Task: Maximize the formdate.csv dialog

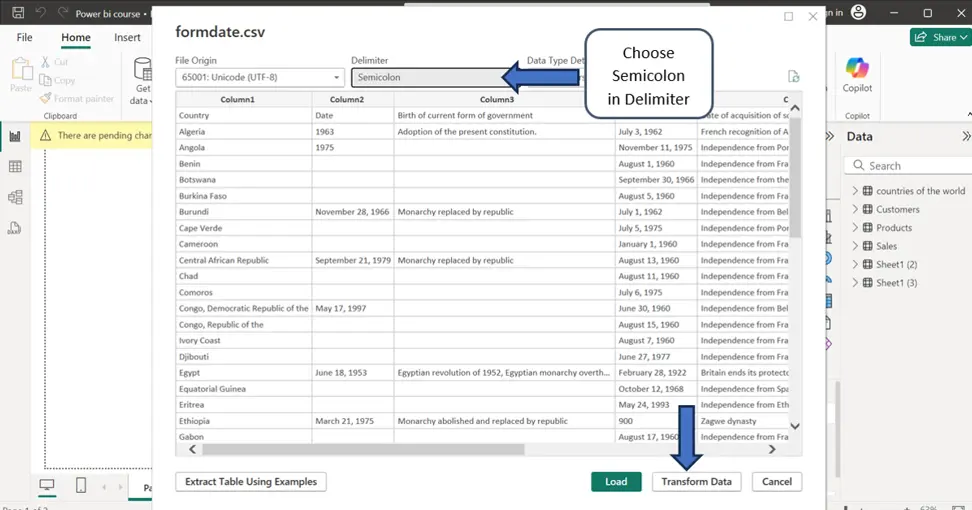Action: (789, 17)
